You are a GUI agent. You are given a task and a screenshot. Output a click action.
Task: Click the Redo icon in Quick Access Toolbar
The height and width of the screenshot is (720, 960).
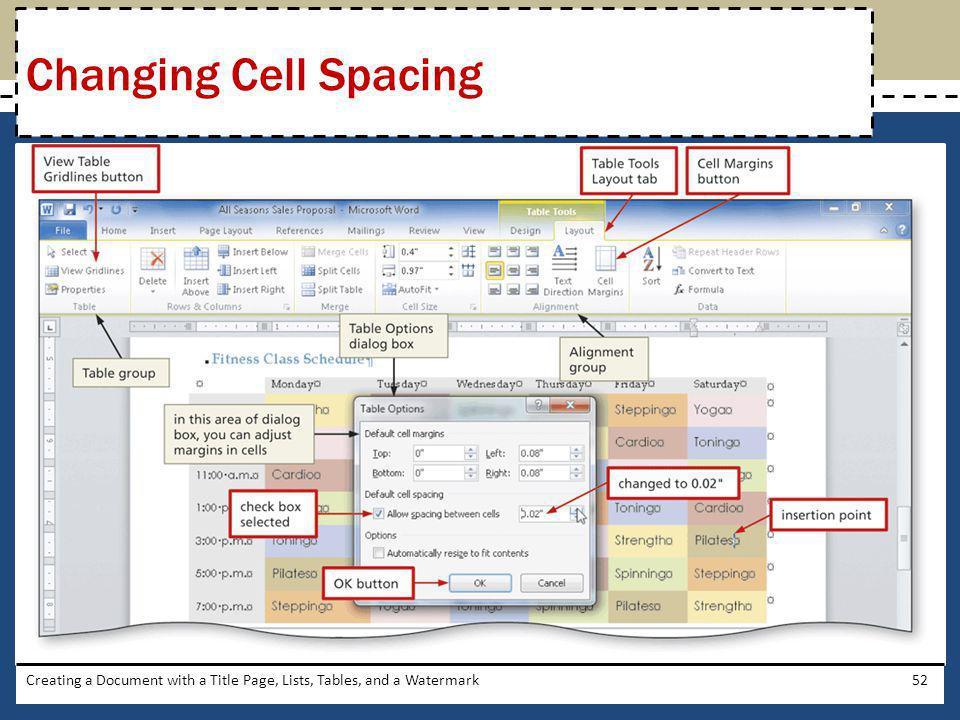(116, 209)
